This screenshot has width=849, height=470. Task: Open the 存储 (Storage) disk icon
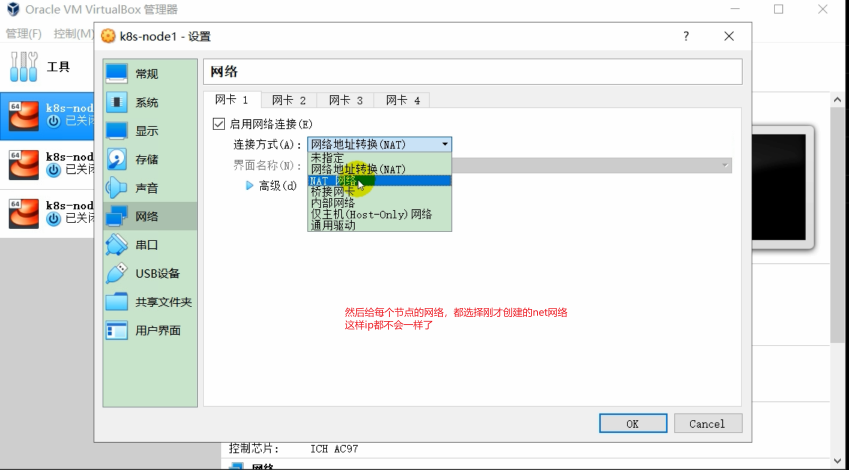(116, 159)
